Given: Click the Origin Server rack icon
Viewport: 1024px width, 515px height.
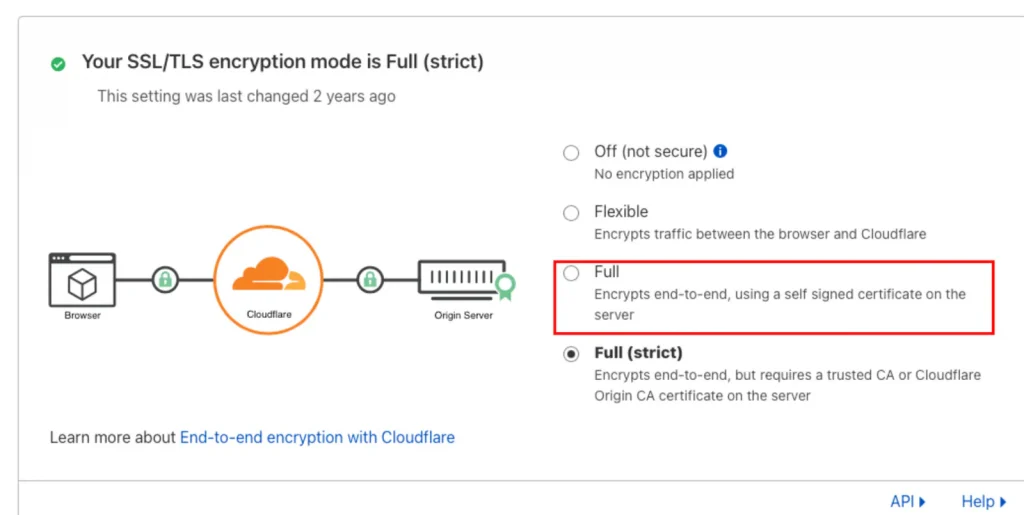Looking at the screenshot, I should click(x=462, y=277).
